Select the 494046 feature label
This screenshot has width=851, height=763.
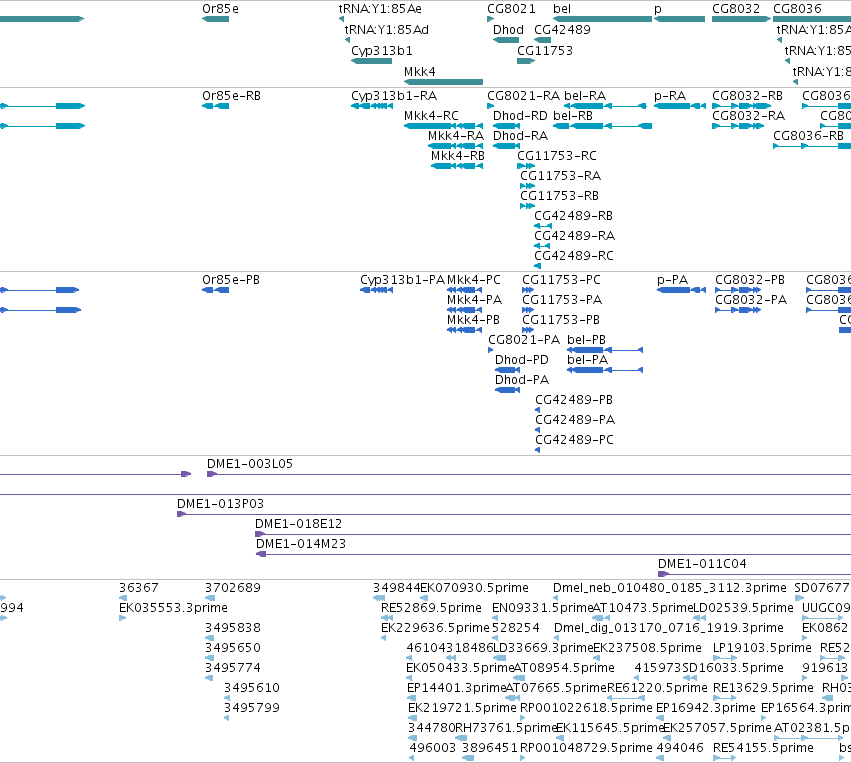coord(679,748)
